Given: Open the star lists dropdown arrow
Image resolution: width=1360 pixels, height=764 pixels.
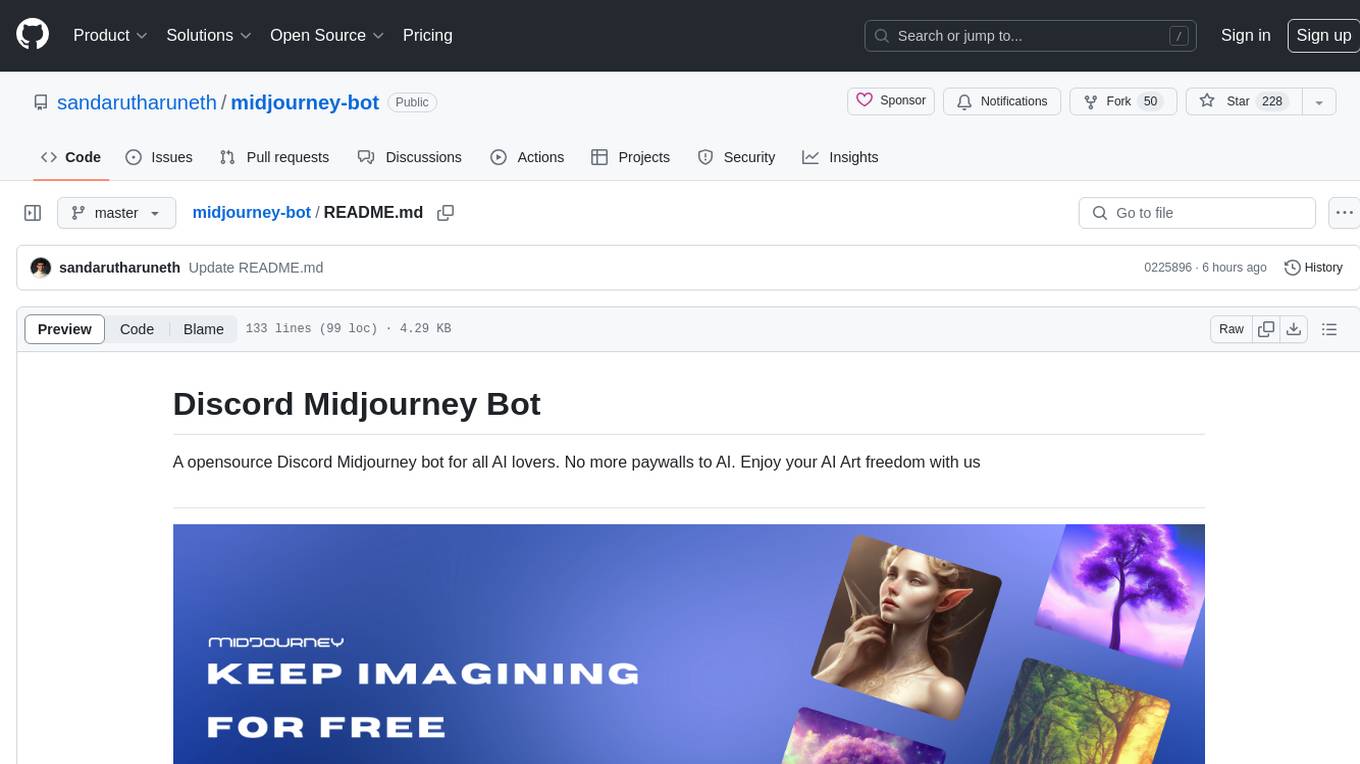Looking at the screenshot, I should point(1319,101).
